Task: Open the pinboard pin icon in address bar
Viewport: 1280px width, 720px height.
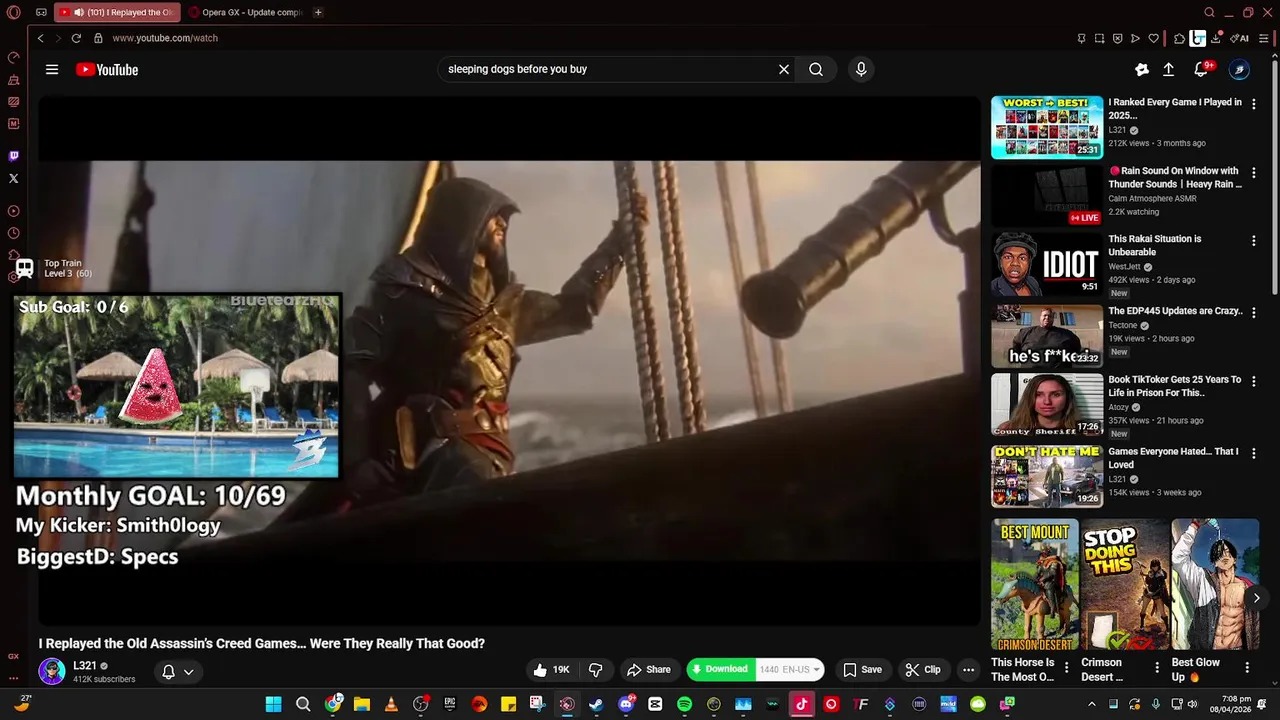Action: coord(1081,39)
